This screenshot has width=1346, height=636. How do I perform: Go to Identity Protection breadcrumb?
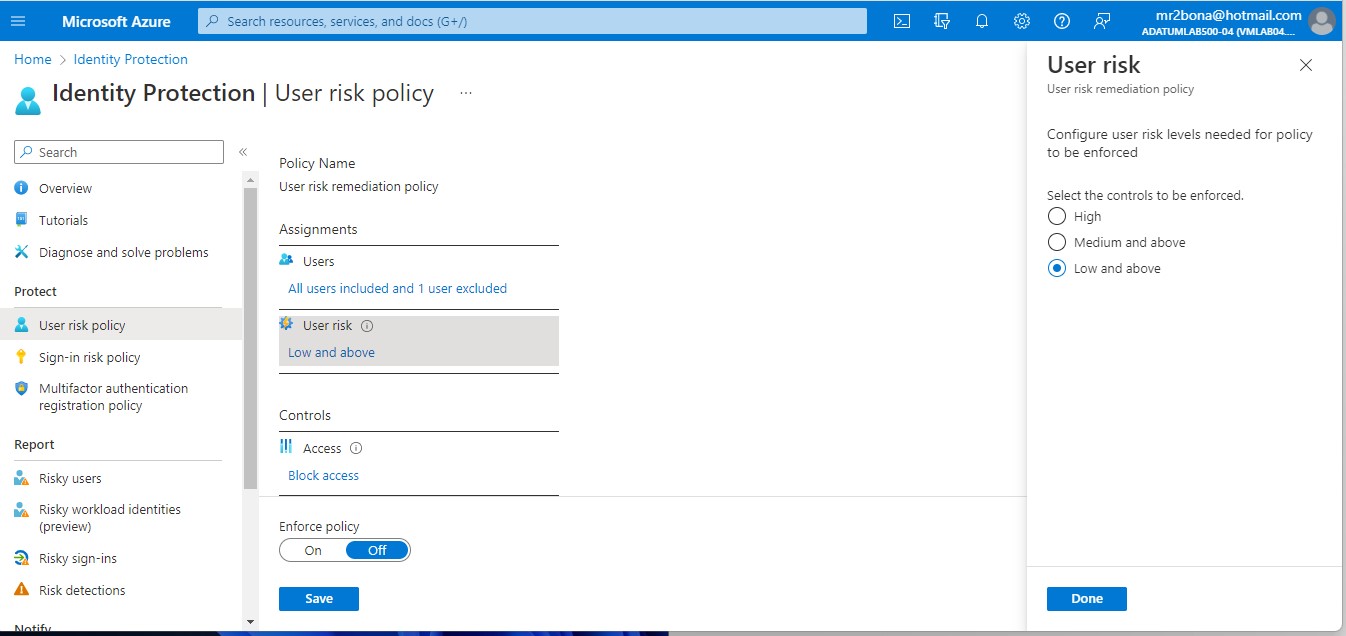coord(130,59)
